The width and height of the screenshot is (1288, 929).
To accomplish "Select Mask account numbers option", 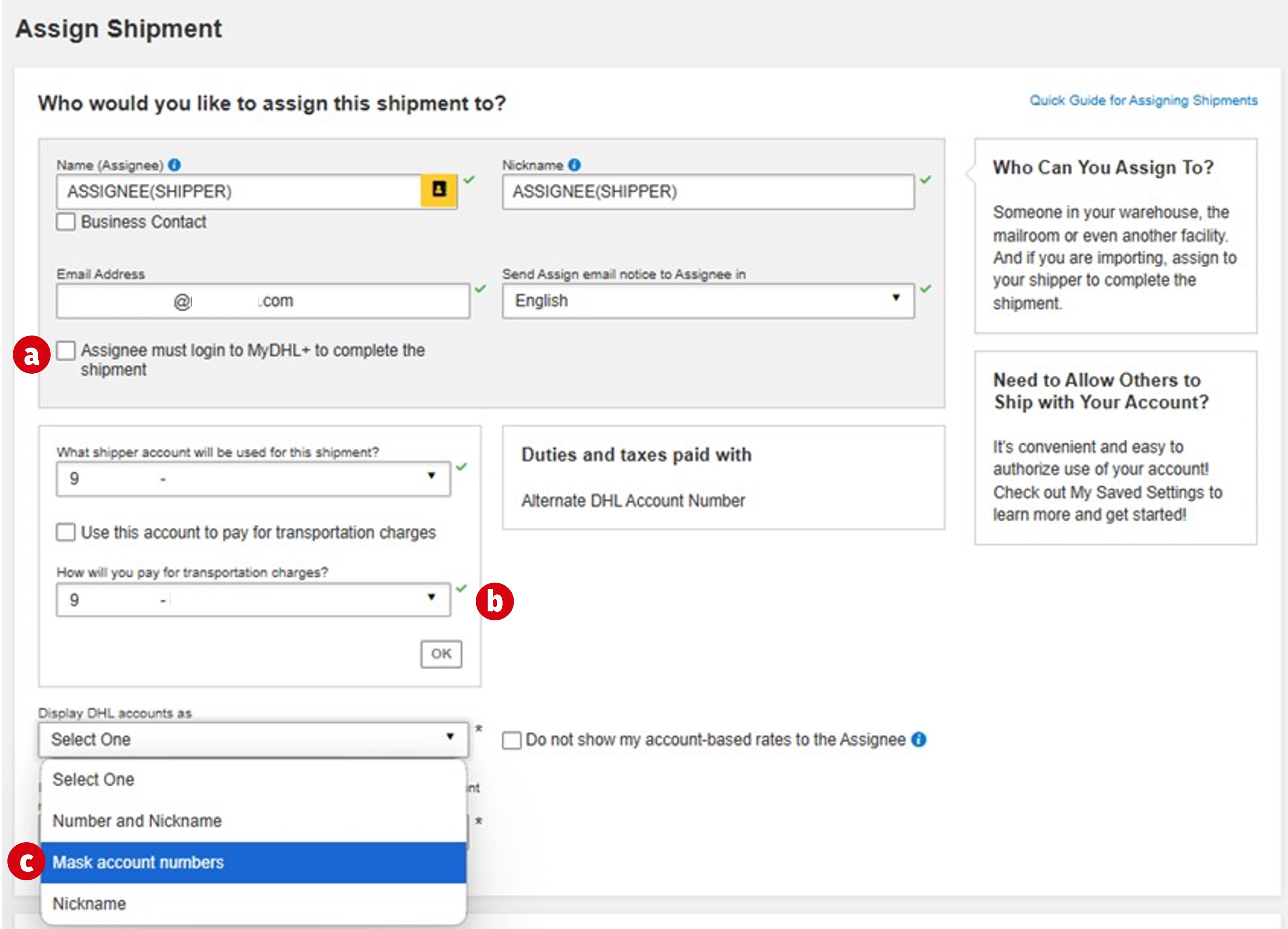I will (x=253, y=862).
